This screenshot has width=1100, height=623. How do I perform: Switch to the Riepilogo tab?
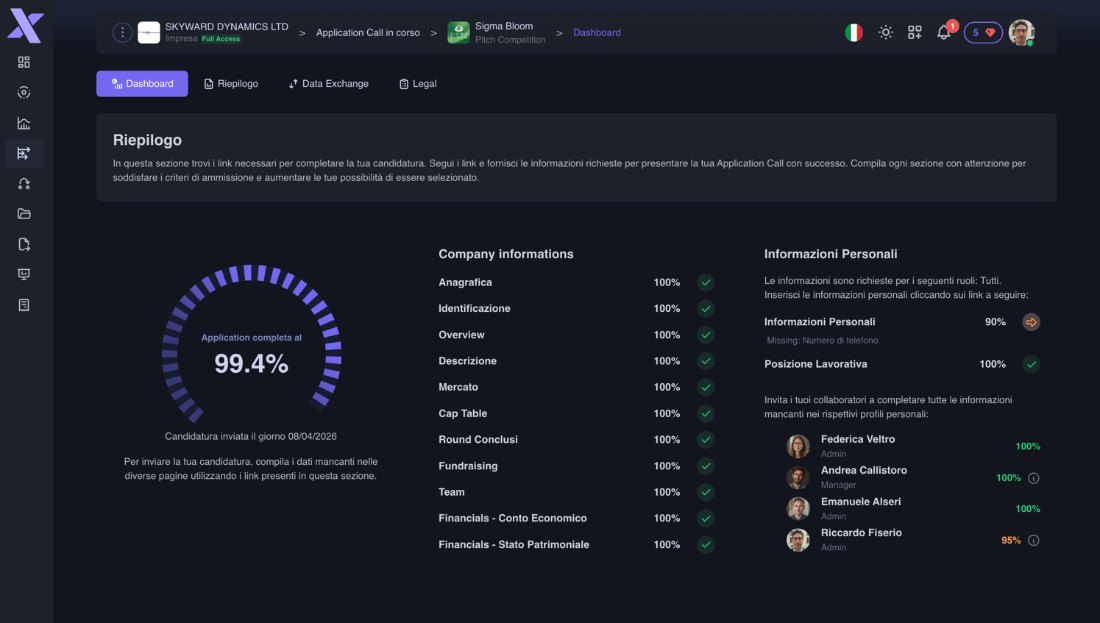(x=231, y=83)
